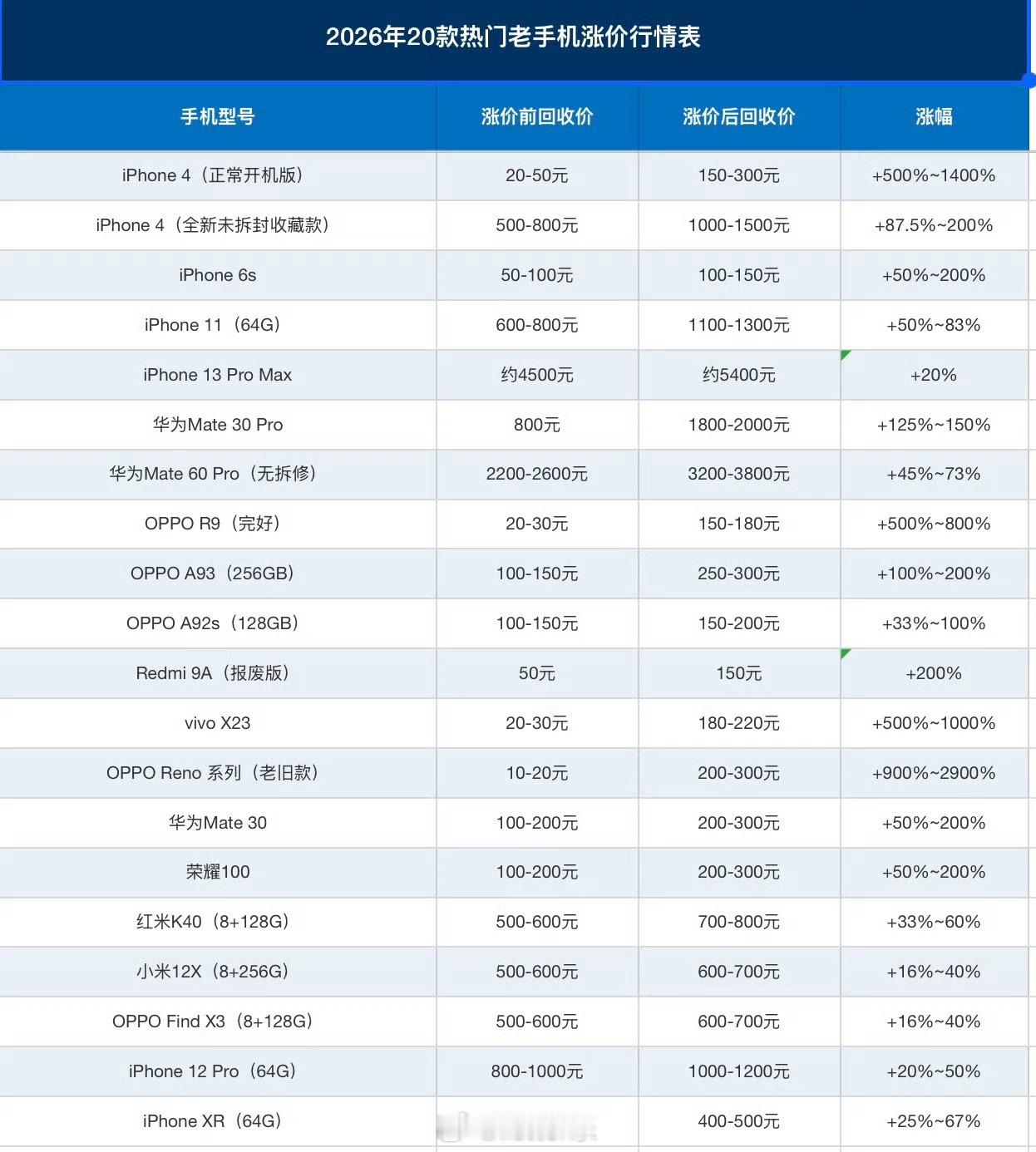This screenshot has height=1152, width=1036.
Task: Select the 50元 price cell
Action: coord(537,673)
